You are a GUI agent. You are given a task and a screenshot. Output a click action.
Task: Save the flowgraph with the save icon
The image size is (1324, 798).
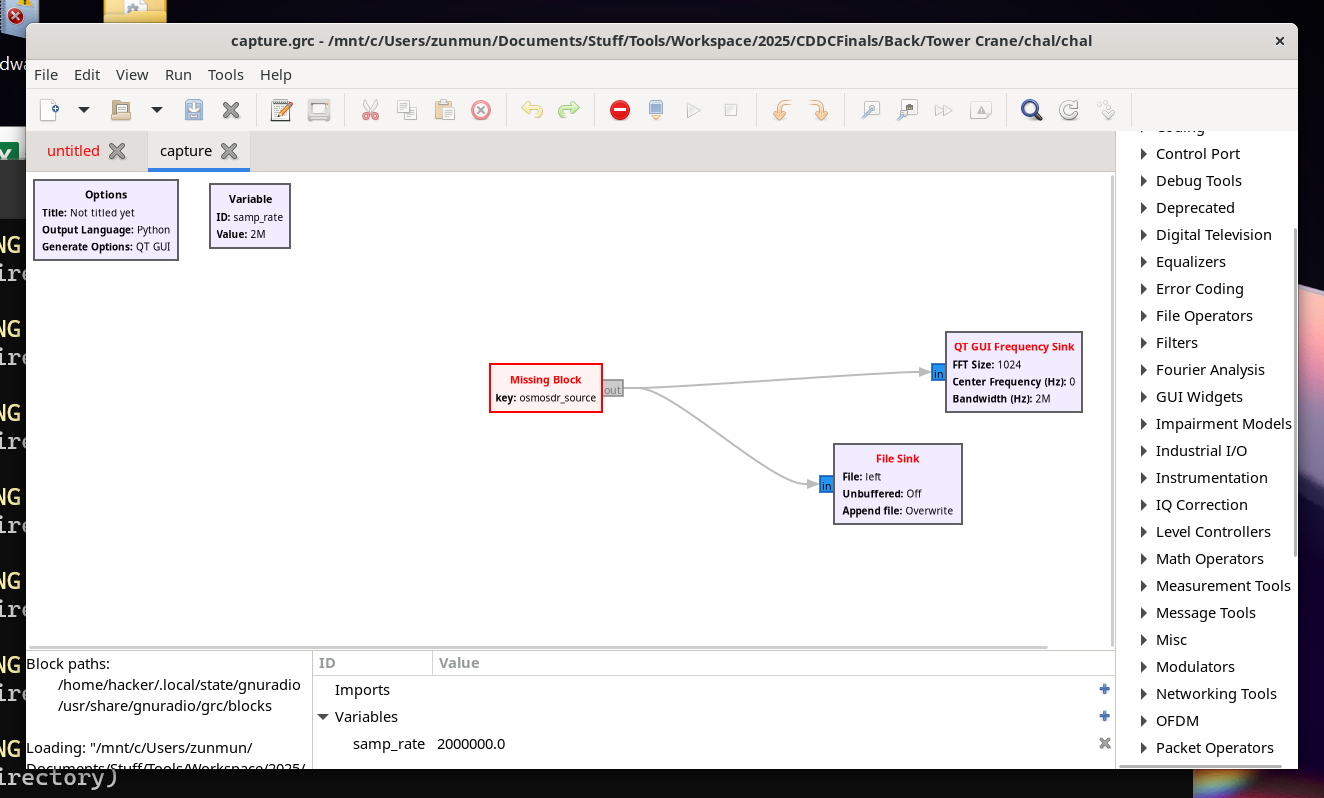[194, 110]
